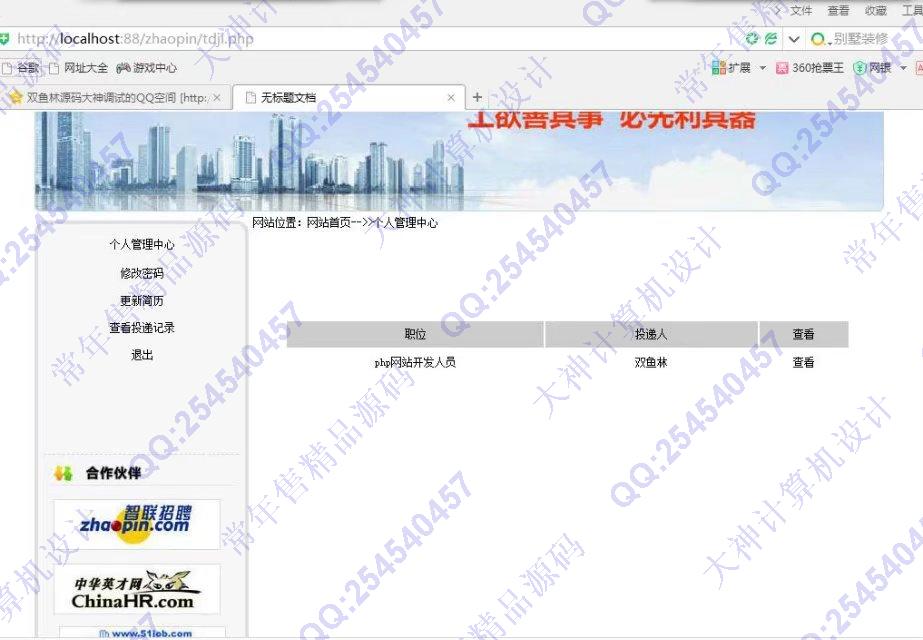Click the green leaf speed-mode icon in address bar
Viewport: 923px width, 640px height.
coord(771,39)
